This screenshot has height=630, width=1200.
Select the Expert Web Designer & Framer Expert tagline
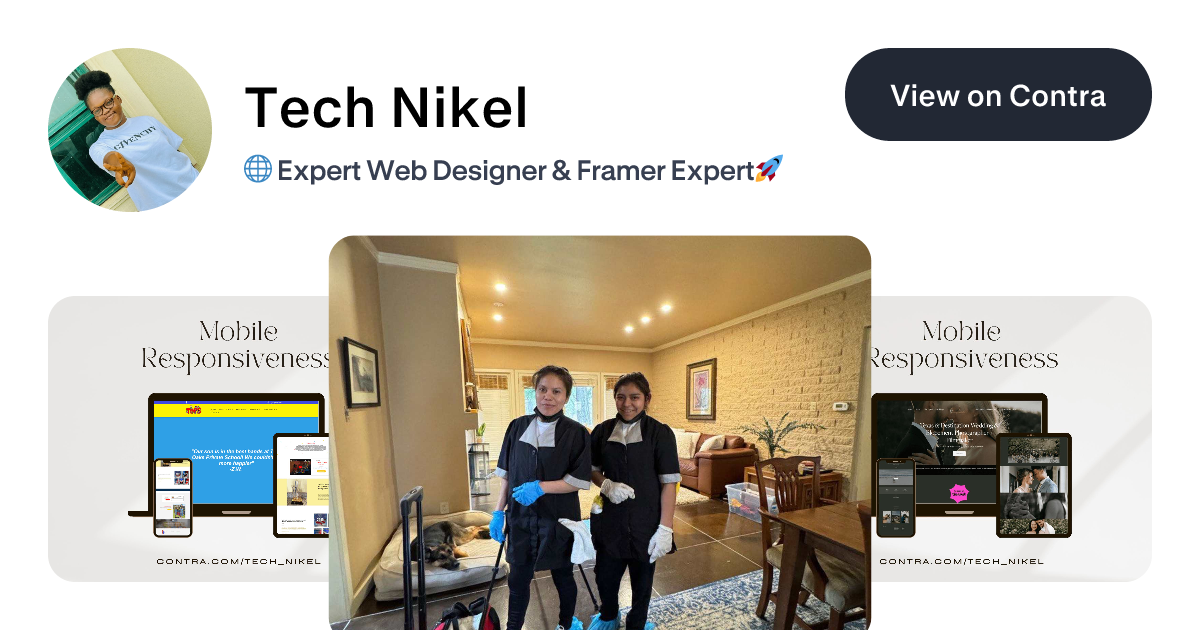(x=514, y=170)
